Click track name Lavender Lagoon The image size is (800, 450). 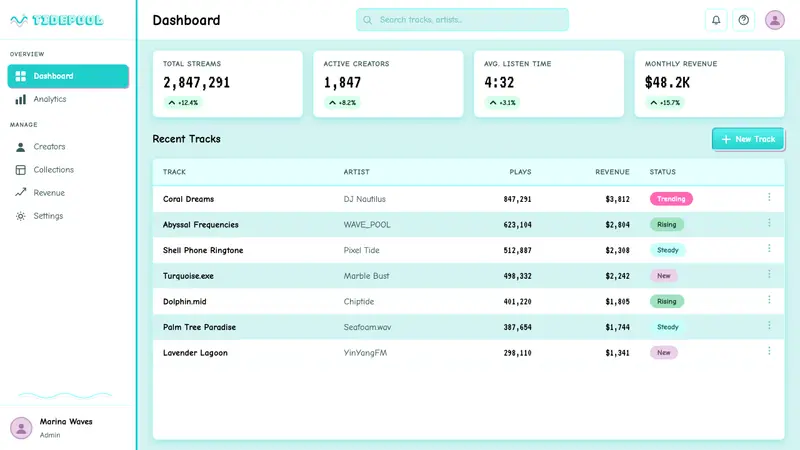[x=195, y=353]
